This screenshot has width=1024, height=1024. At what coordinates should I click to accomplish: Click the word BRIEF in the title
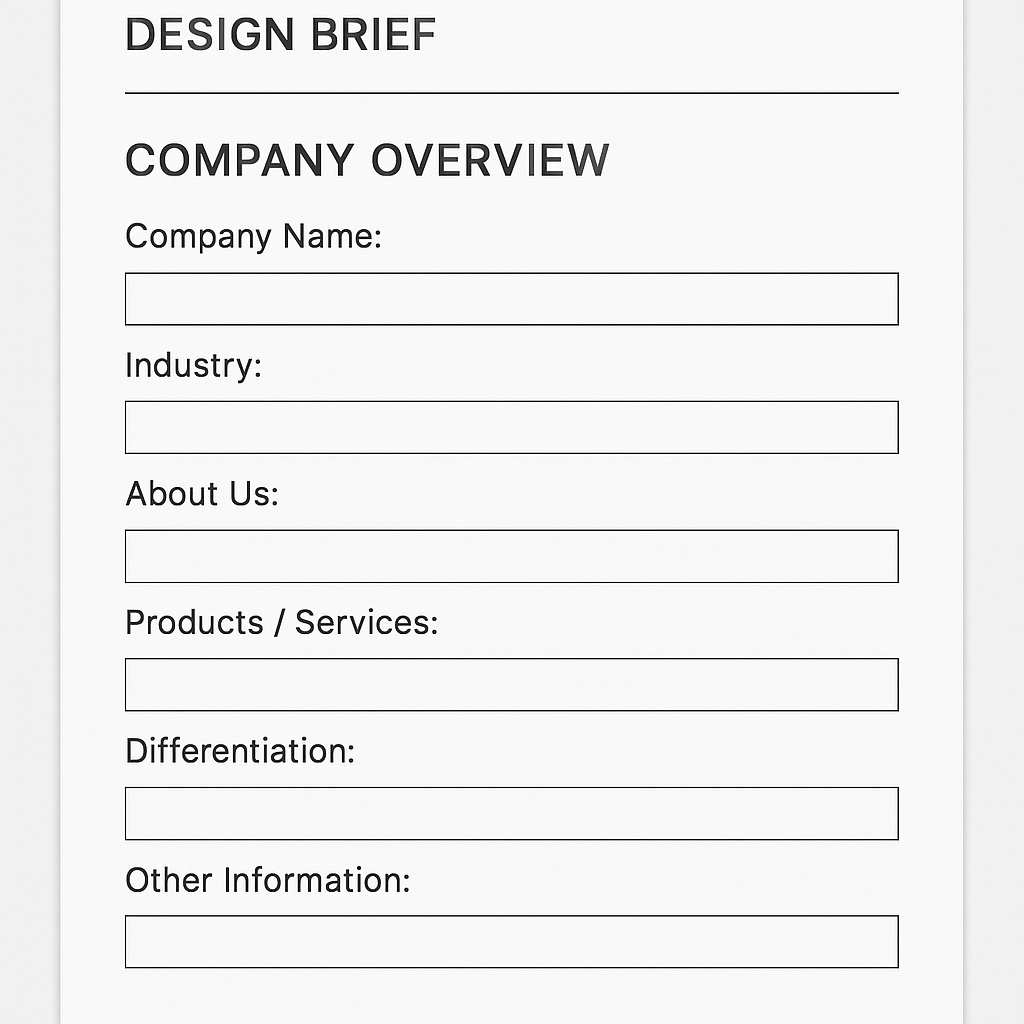coord(373,35)
